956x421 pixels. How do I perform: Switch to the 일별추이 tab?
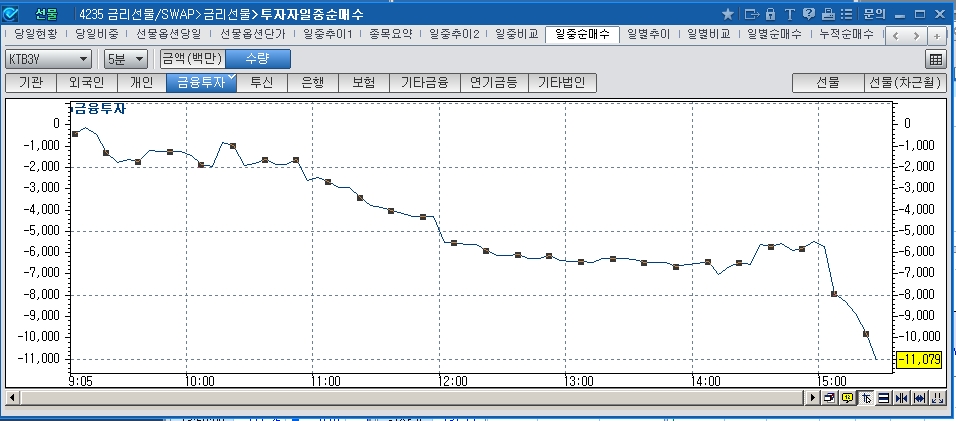click(x=648, y=35)
